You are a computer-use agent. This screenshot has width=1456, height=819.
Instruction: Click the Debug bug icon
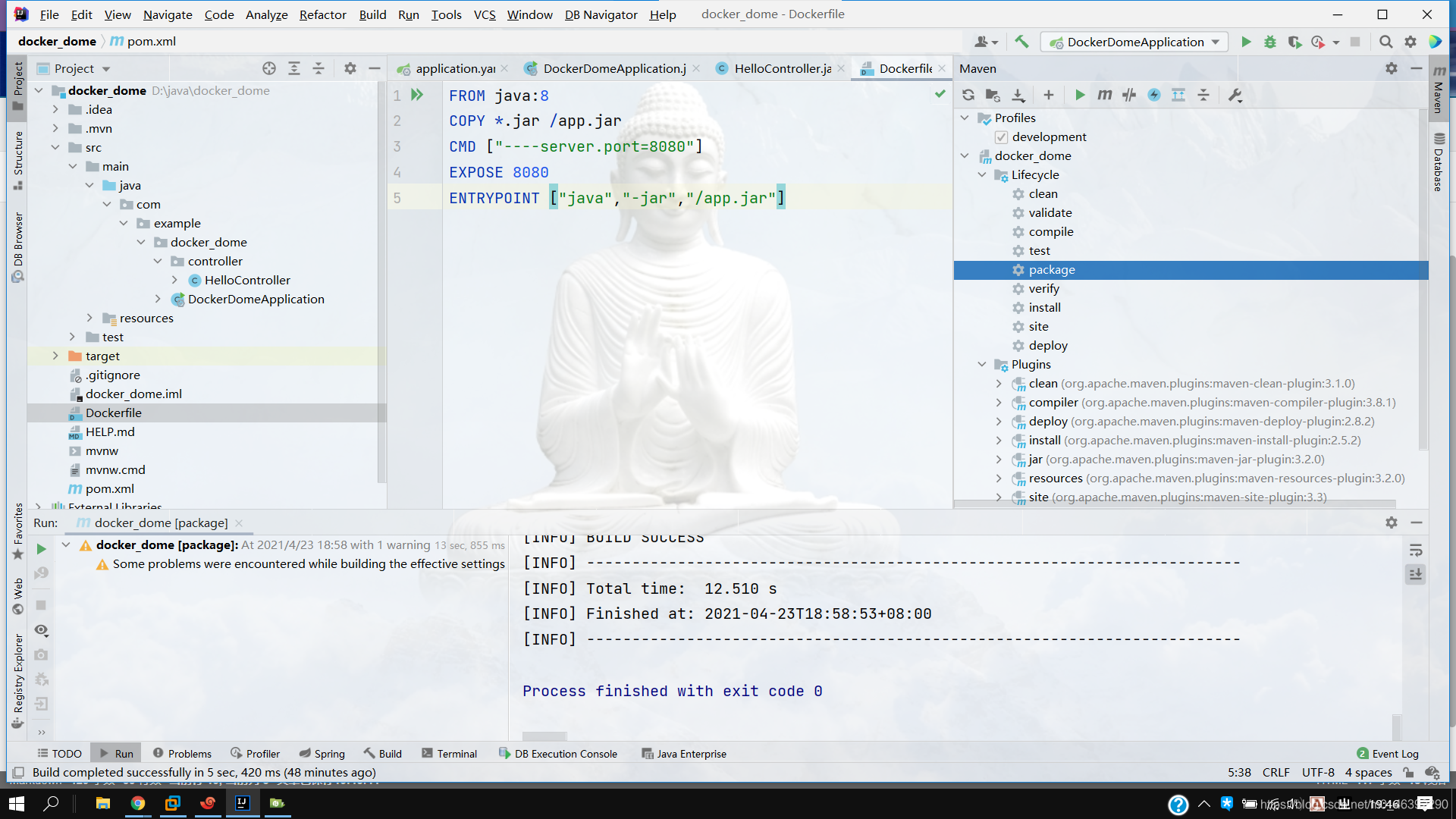pos(1270,42)
